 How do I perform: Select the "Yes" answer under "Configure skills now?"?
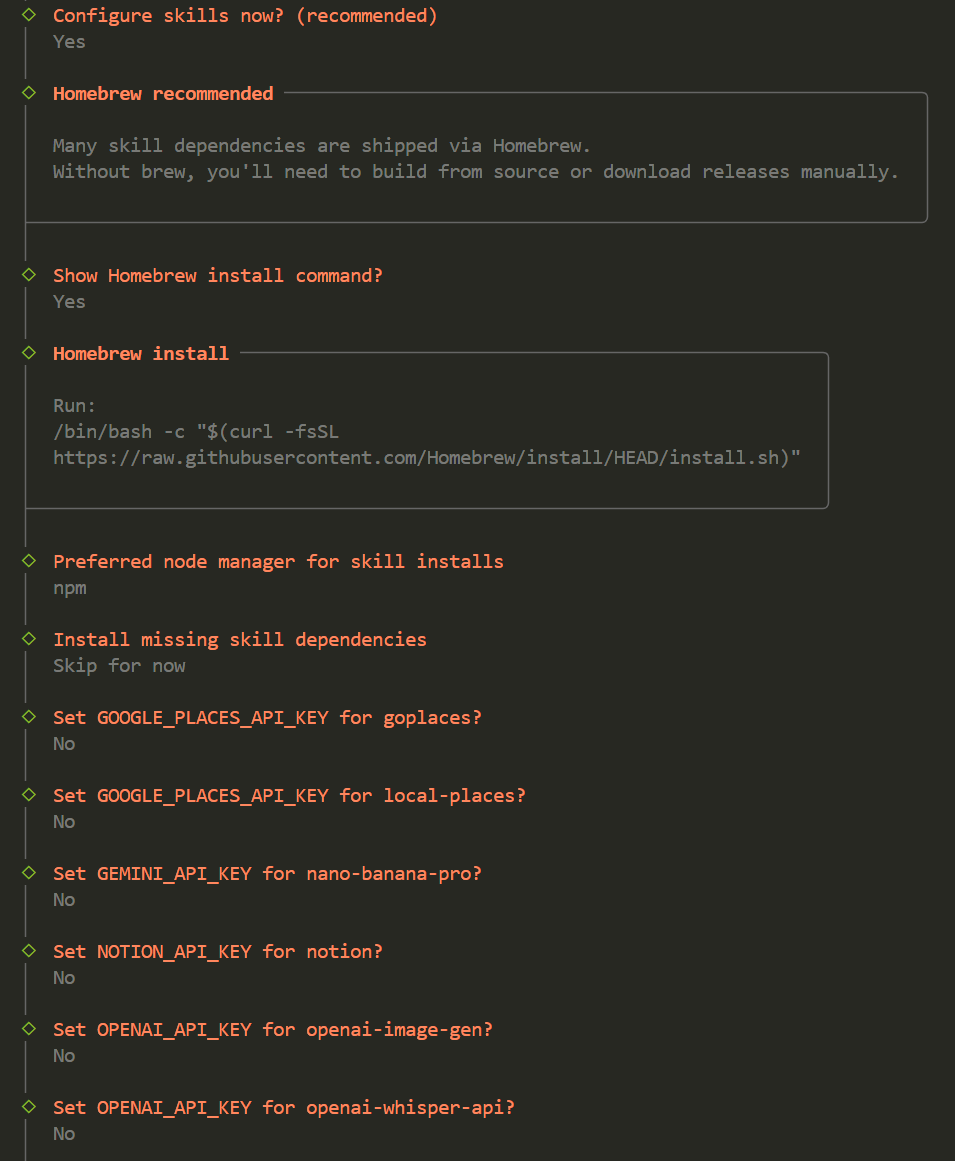point(69,42)
